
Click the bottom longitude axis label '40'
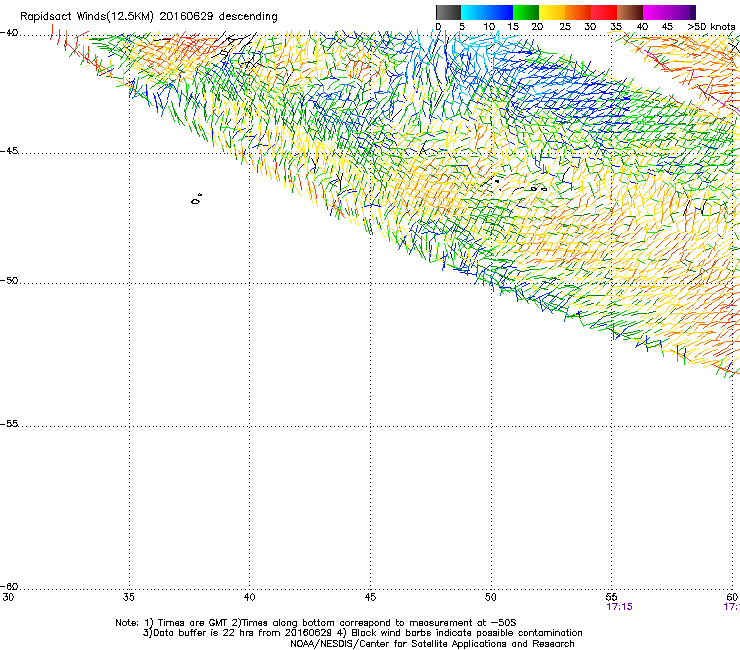pos(249,597)
